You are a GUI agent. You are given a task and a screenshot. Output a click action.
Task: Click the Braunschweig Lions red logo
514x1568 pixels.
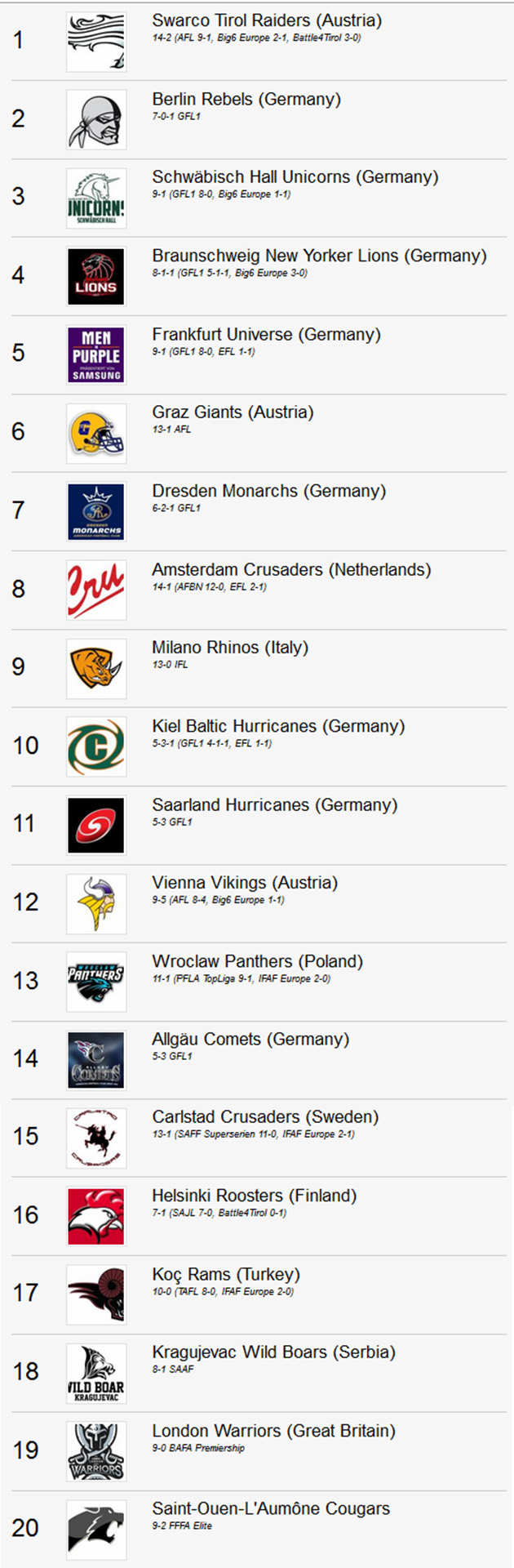tap(96, 277)
